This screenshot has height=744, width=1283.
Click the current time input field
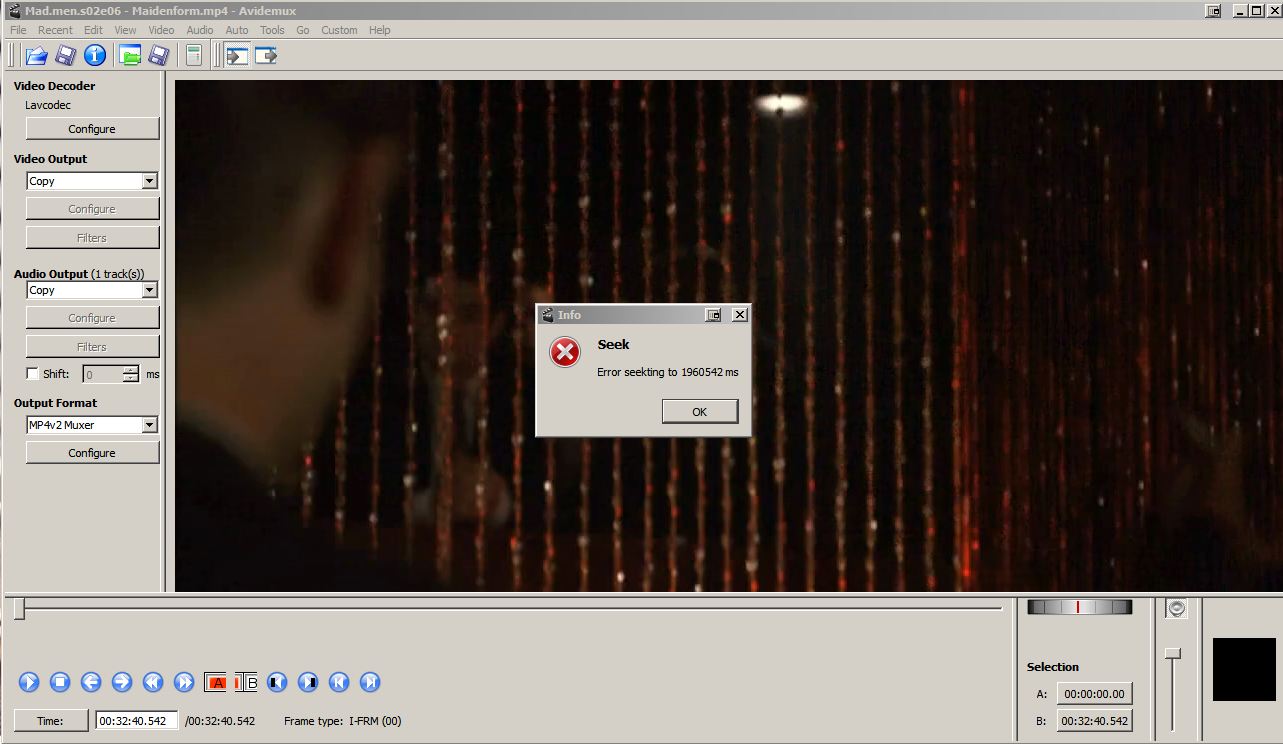(137, 721)
